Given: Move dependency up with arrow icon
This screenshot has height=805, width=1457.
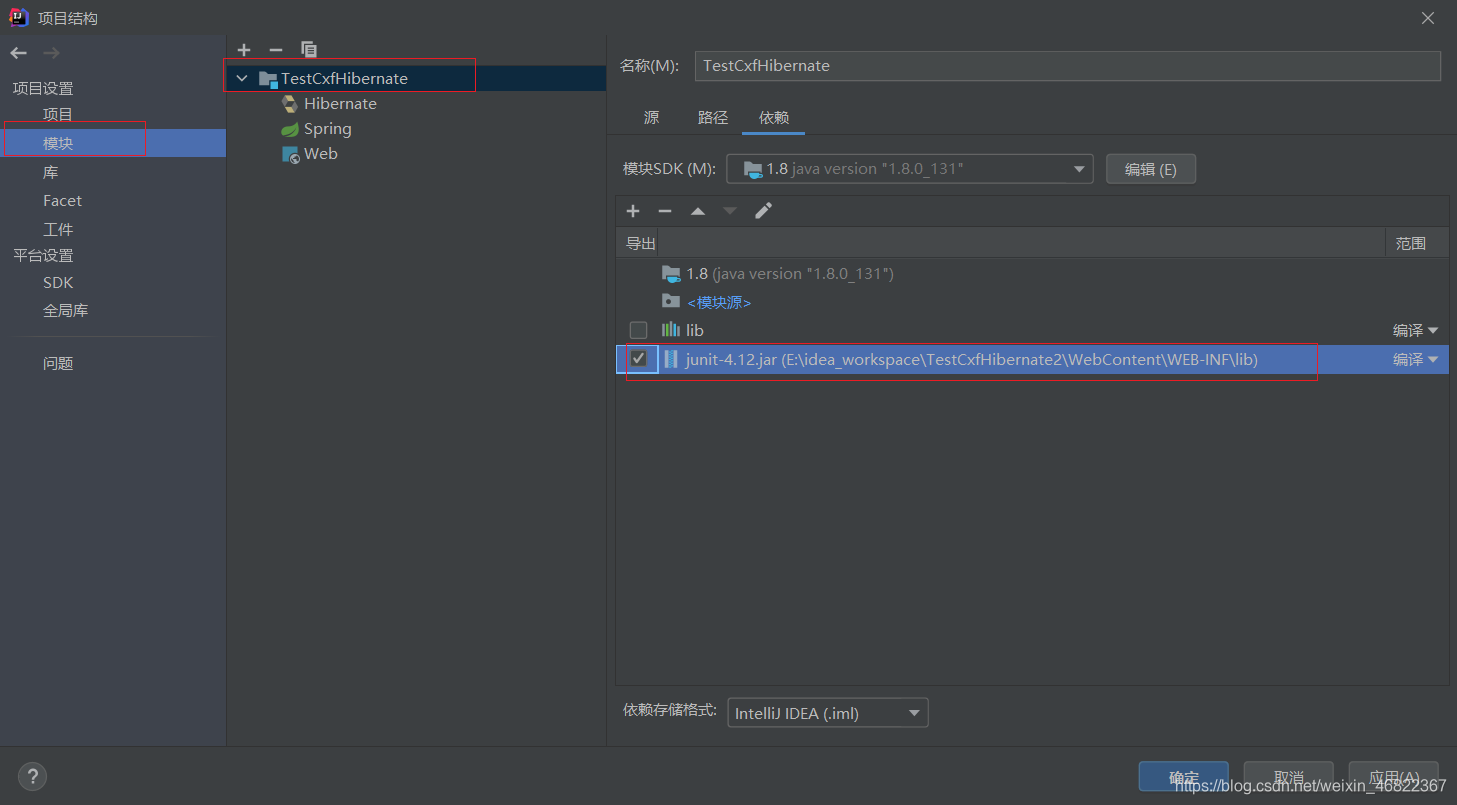Looking at the screenshot, I should tap(698, 211).
